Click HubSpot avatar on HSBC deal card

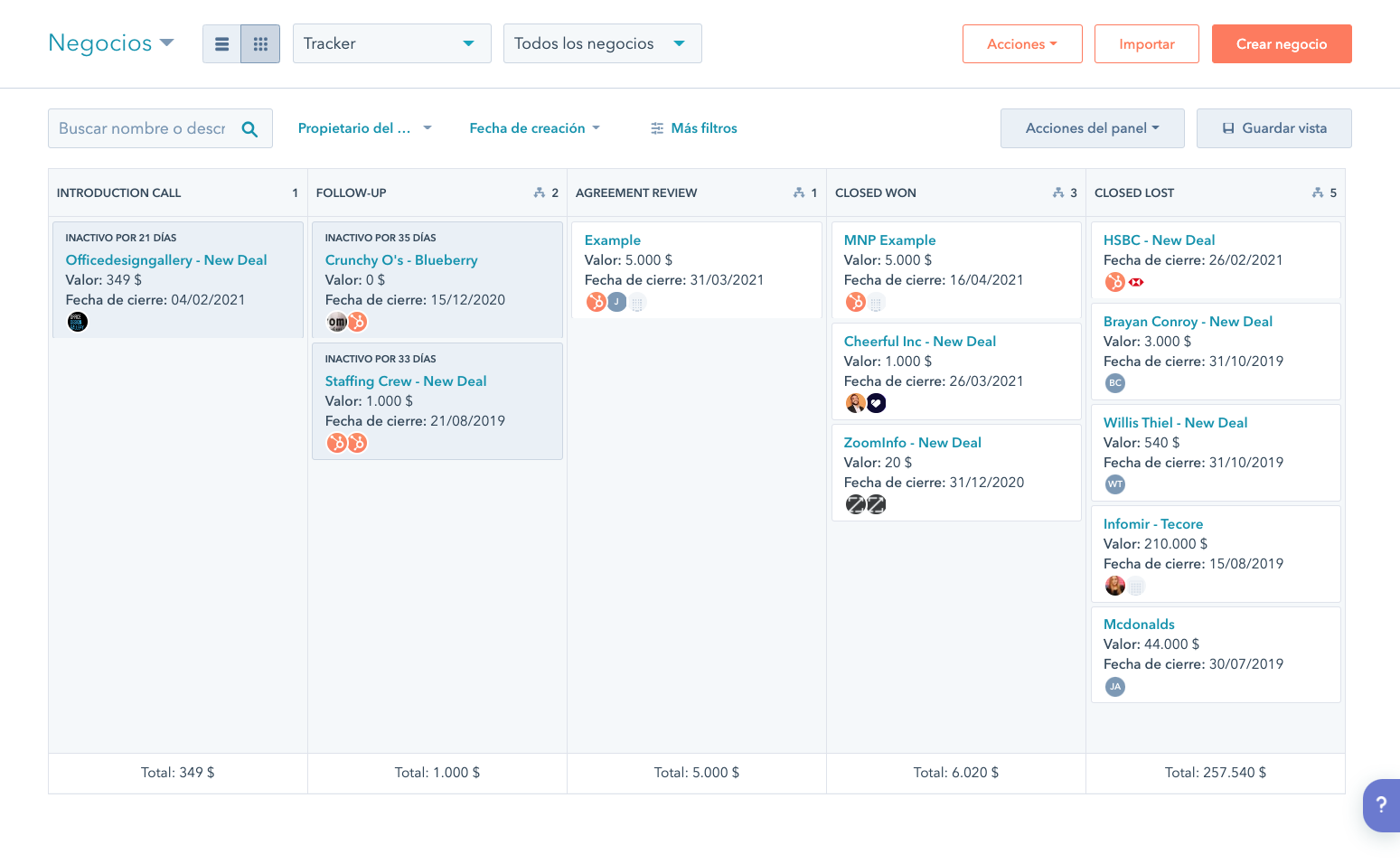point(1115,282)
